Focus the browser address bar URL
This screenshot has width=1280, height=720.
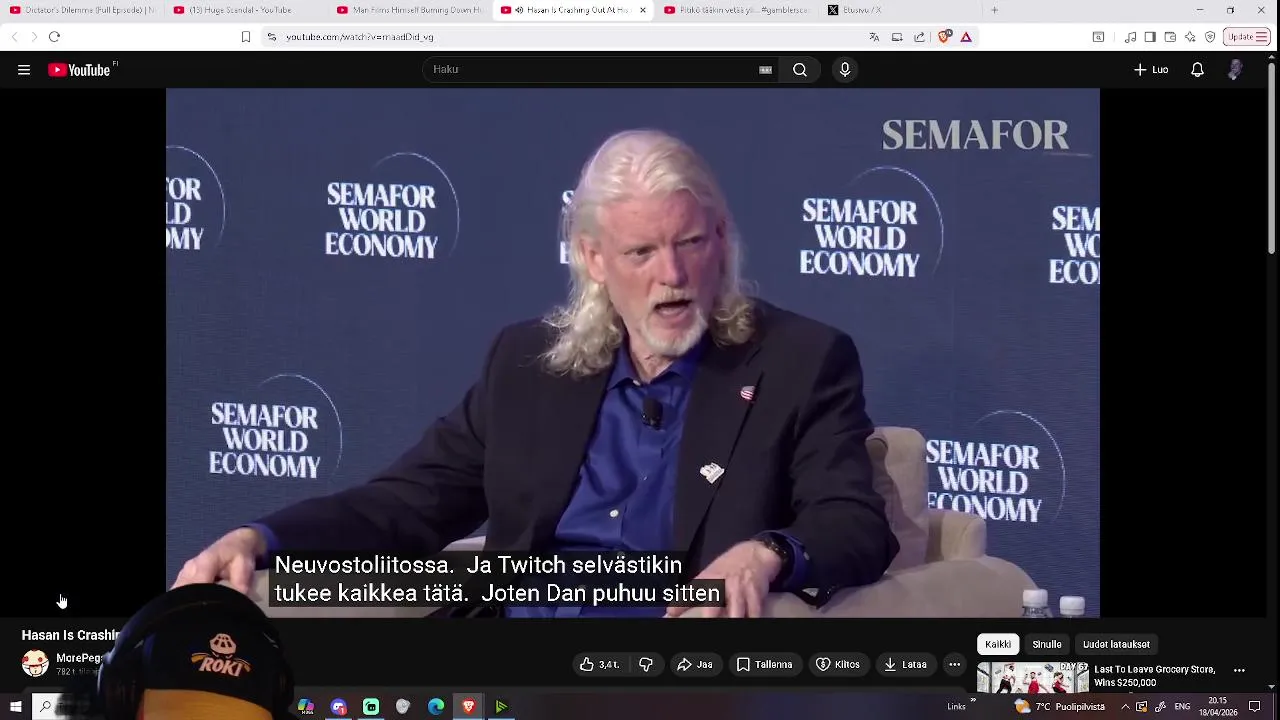pyautogui.click(x=360, y=37)
